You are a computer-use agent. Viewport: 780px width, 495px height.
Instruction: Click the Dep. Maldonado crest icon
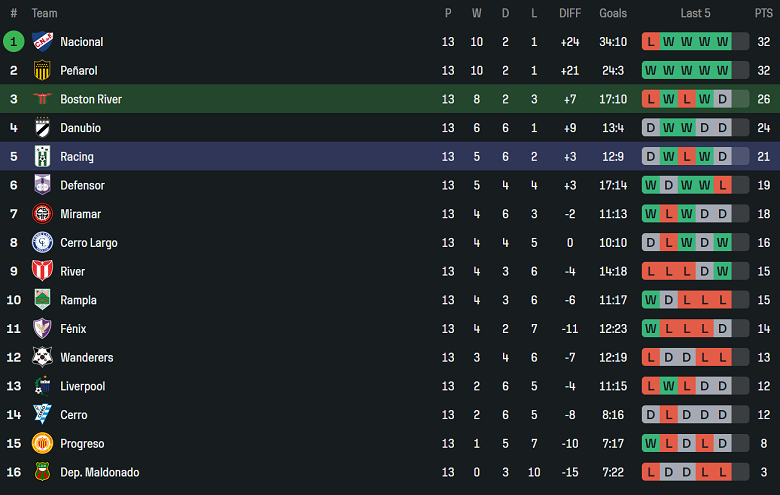[x=42, y=472]
